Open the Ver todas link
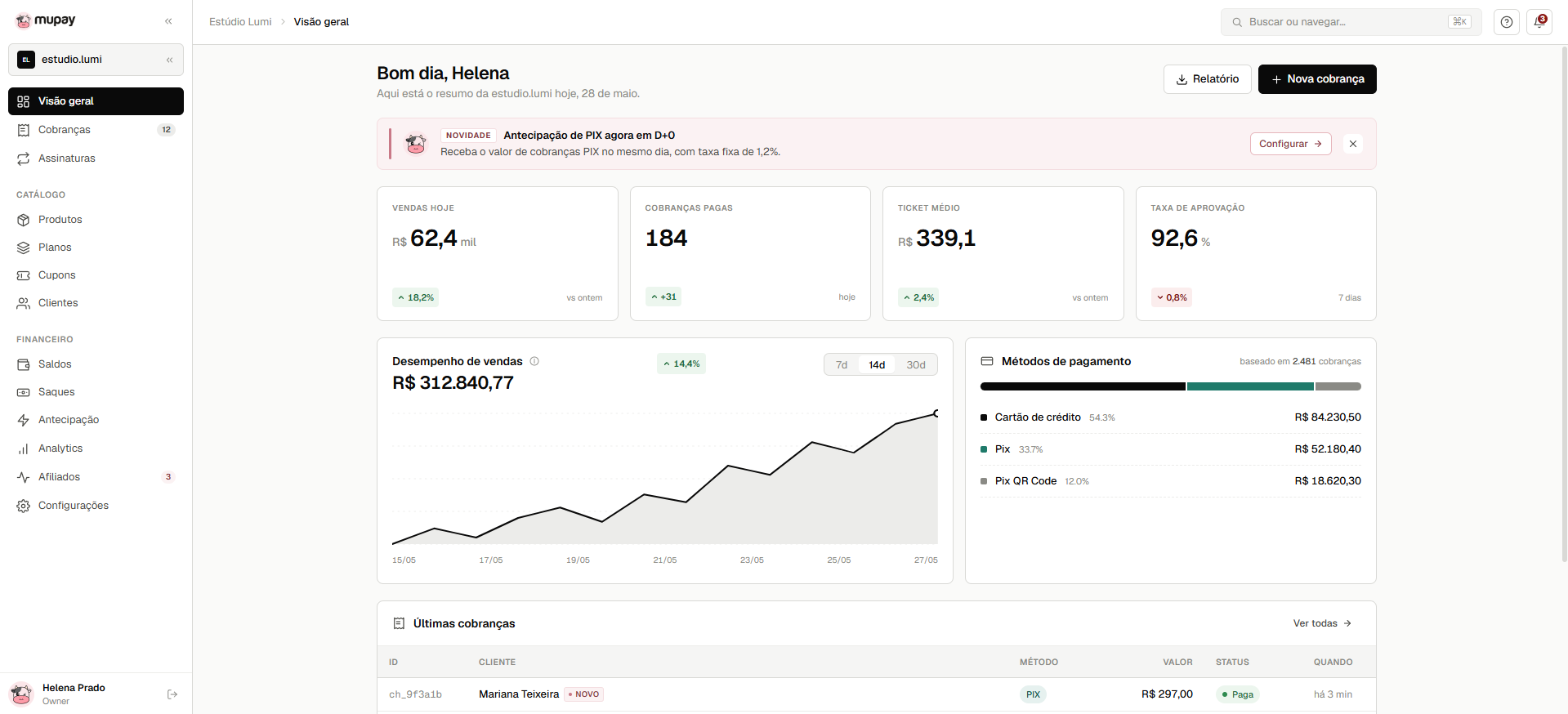This screenshot has width=1568, height=714. coord(1322,623)
